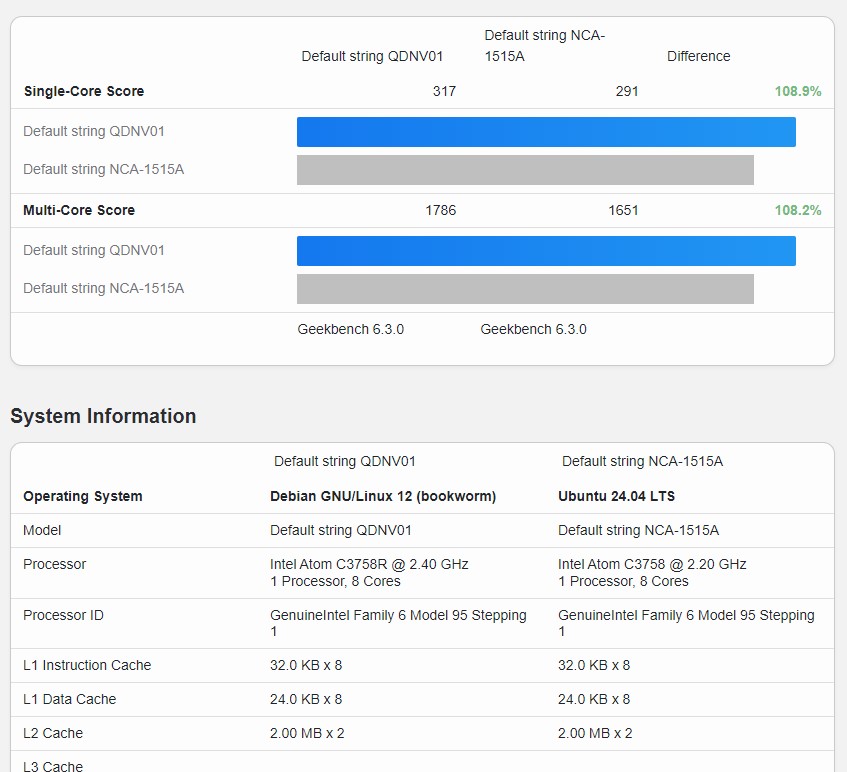Viewport: 847px width, 772px height.
Task: Click the multi-core score 1651
Action: pos(623,210)
